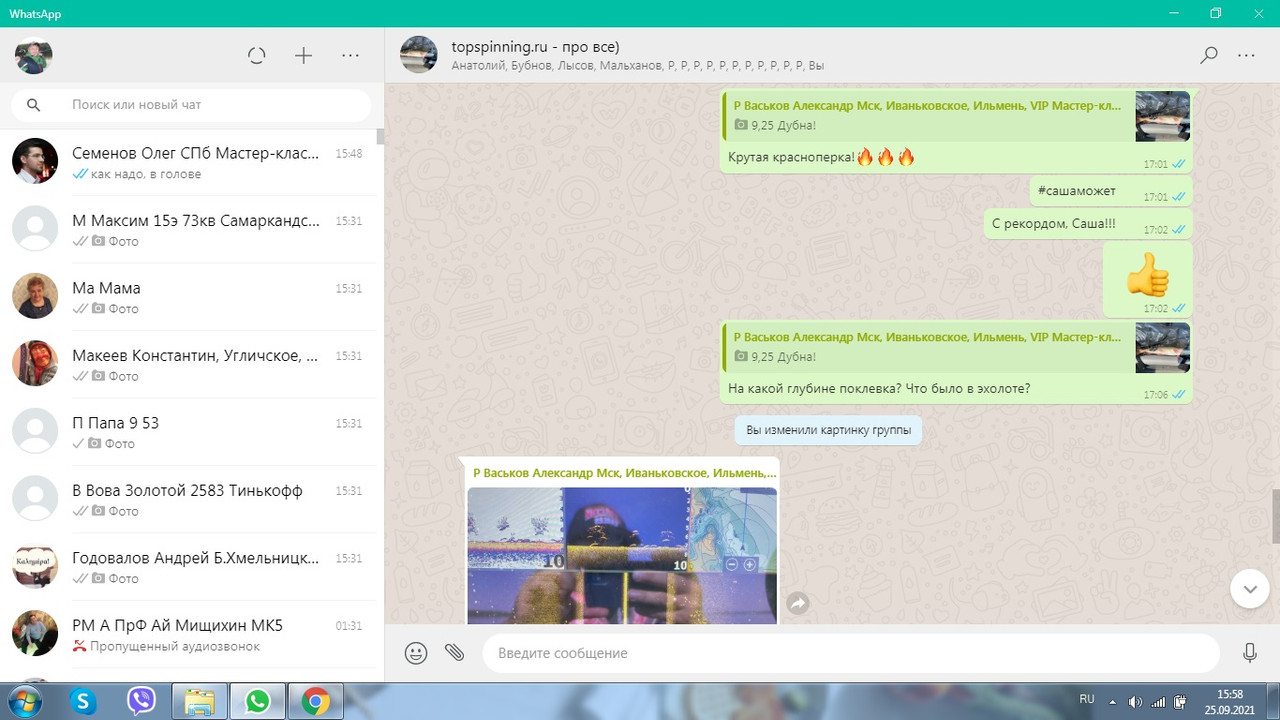Open the chat list menu (three dots)
This screenshot has height=720, width=1280.
[350, 56]
